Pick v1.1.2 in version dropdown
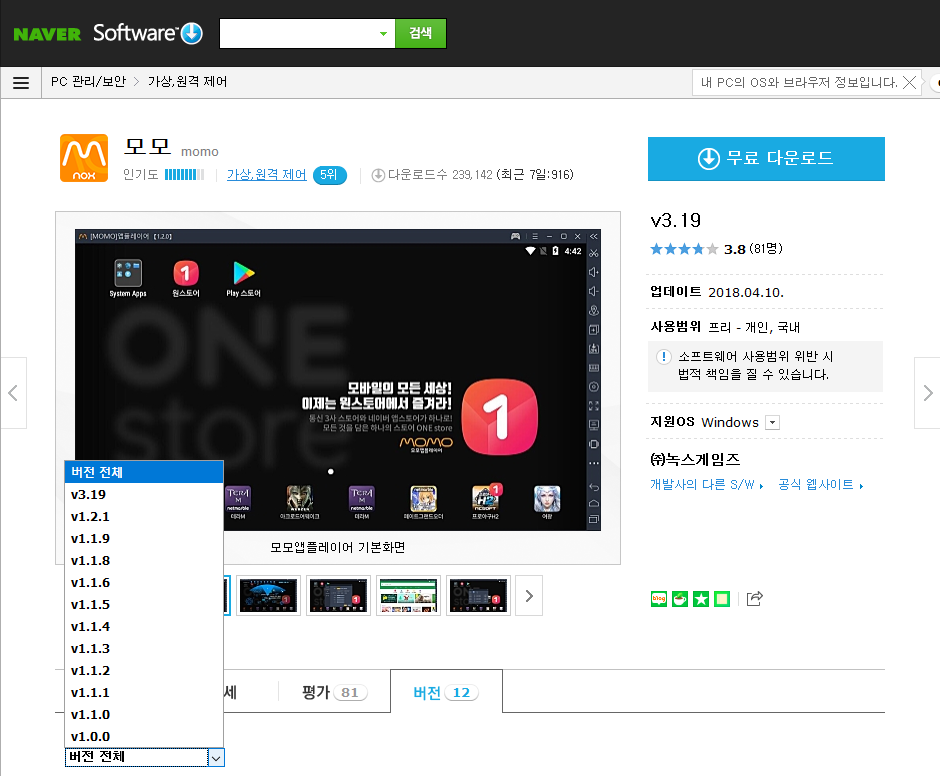This screenshot has width=940, height=776. (x=144, y=670)
